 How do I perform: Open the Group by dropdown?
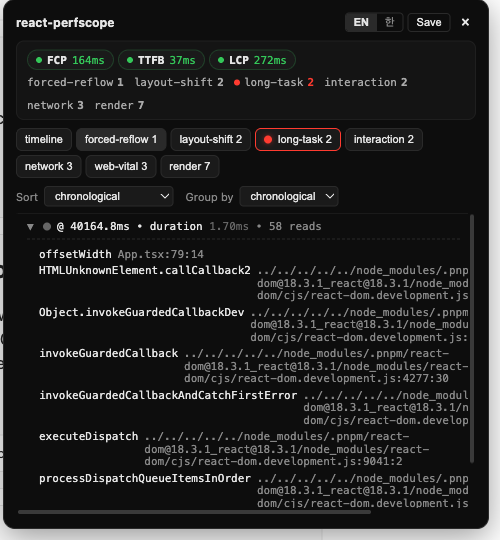[x=289, y=197]
